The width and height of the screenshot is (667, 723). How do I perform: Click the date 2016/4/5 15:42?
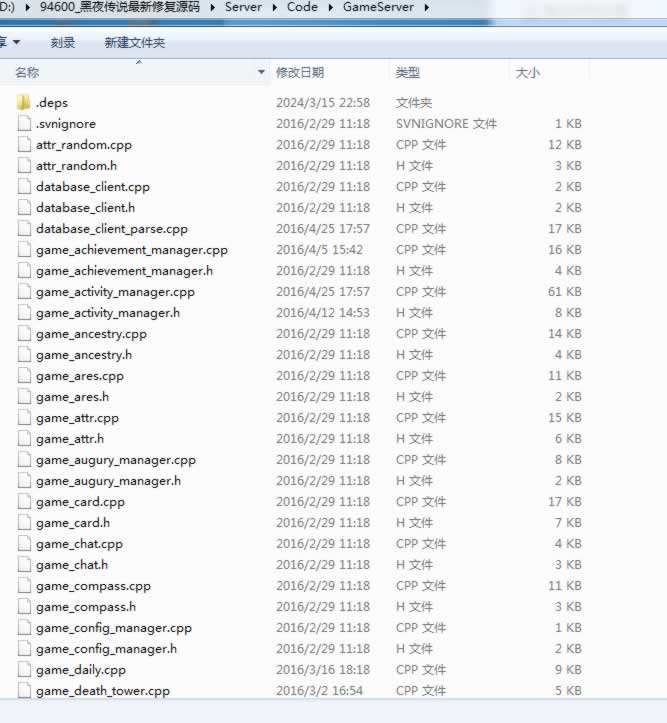click(x=319, y=249)
